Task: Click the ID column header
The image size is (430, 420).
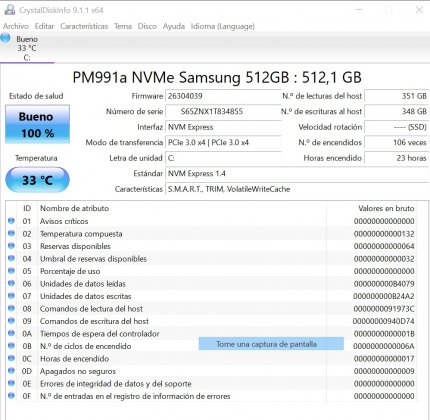Action: tap(27, 208)
